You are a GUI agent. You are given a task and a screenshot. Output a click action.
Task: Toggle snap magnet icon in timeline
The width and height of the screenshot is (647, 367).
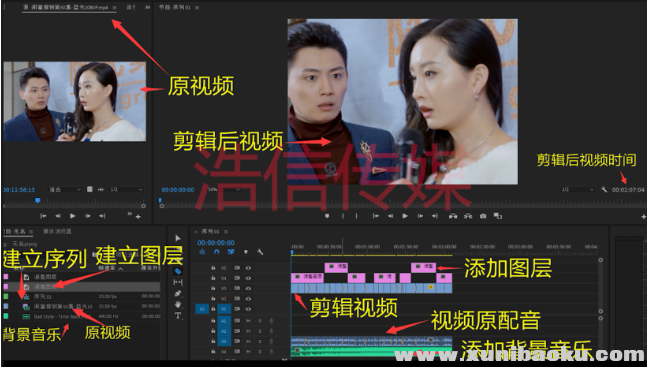tap(217, 251)
